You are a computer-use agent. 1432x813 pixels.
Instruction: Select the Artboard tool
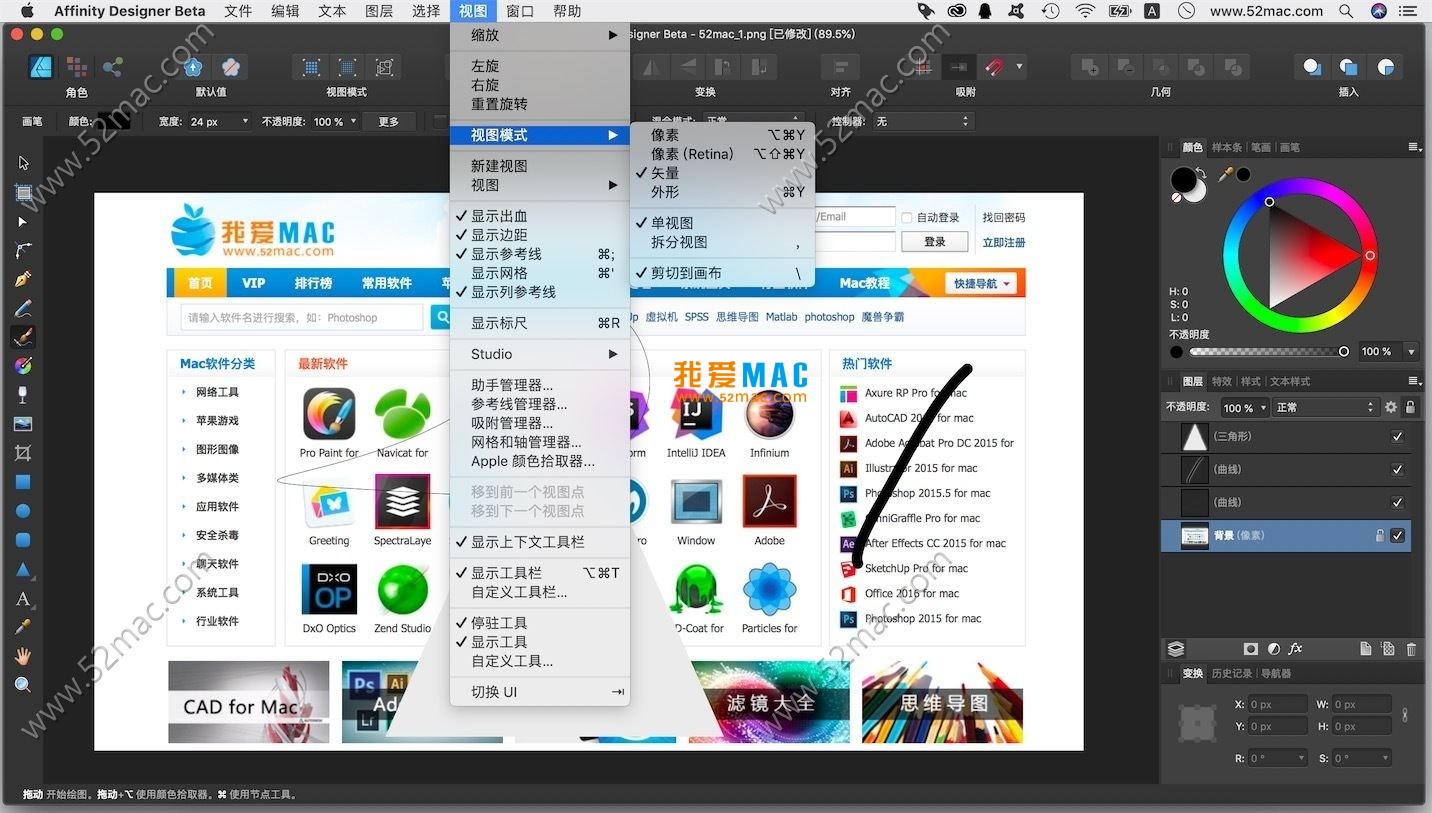click(23, 192)
